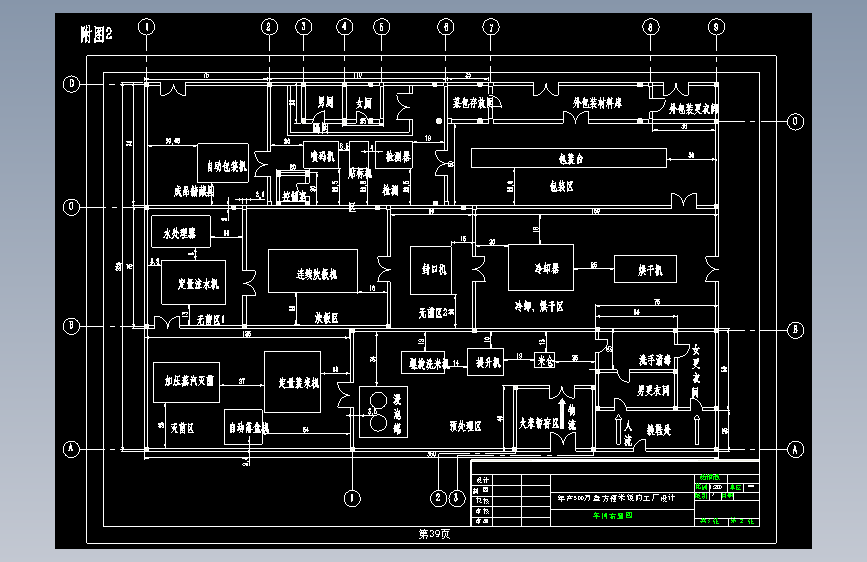Click the green 车间布置图 drawing title
Screen dimensions: 867x562
tap(613, 516)
